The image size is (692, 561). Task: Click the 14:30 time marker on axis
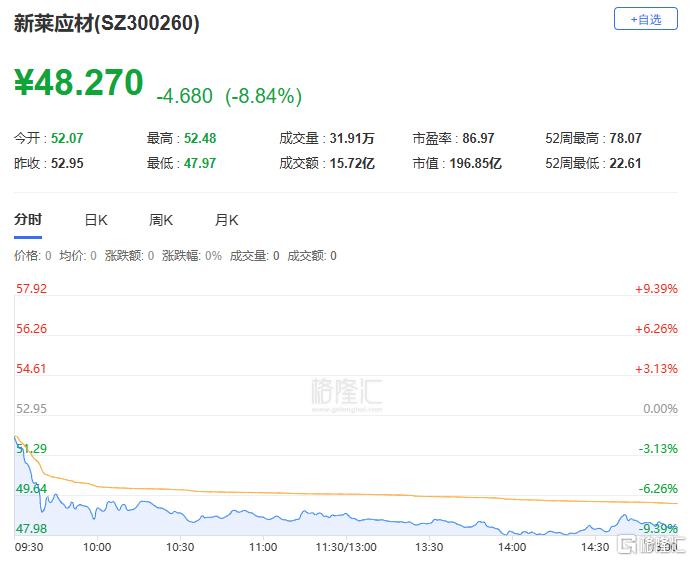(x=595, y=547)
